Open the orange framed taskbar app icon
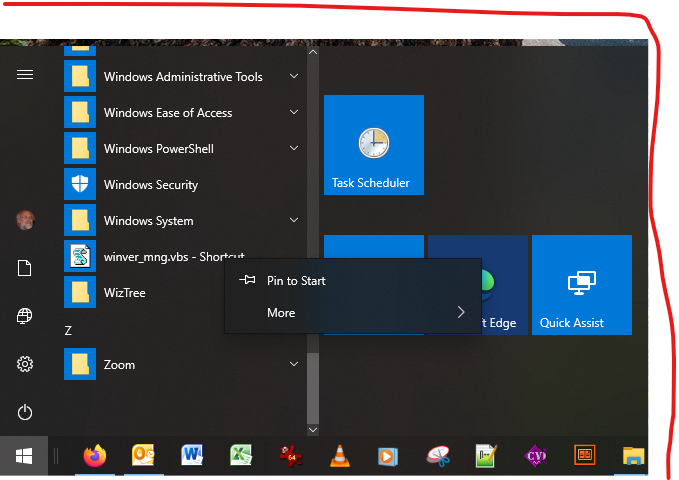Viewport: 679px width, 480px height. tap(585, 455)
